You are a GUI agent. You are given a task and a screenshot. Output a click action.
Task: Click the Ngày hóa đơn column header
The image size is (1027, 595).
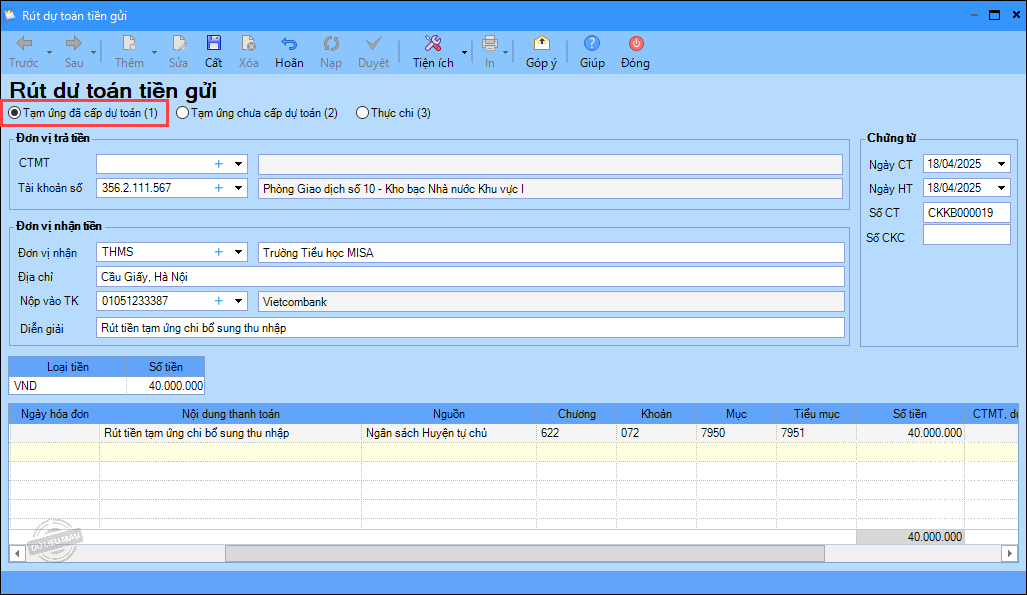tap(54, 414)
